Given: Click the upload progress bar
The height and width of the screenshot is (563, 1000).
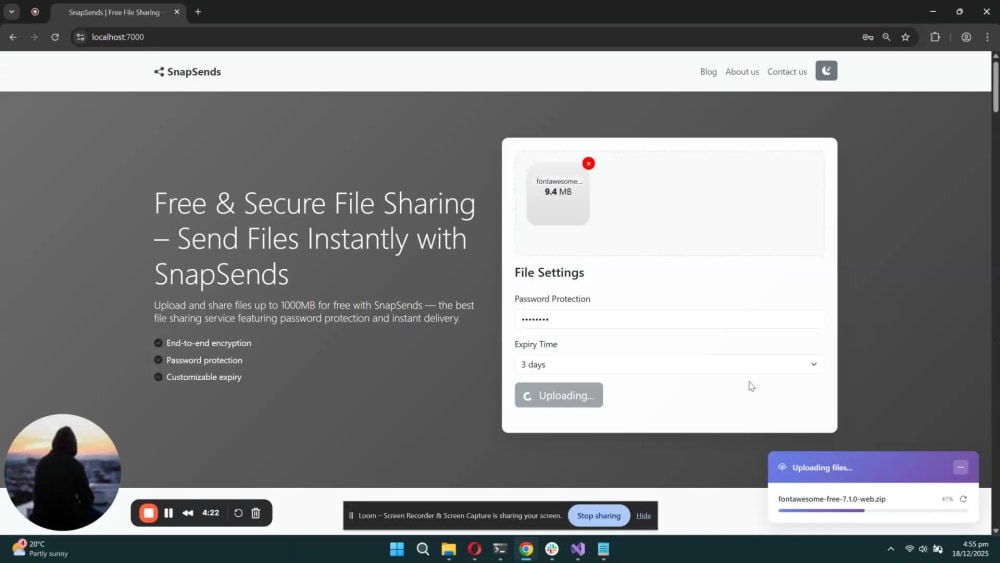Looking at the screenshot, I should pyautogui.click(x=872, y=511).
